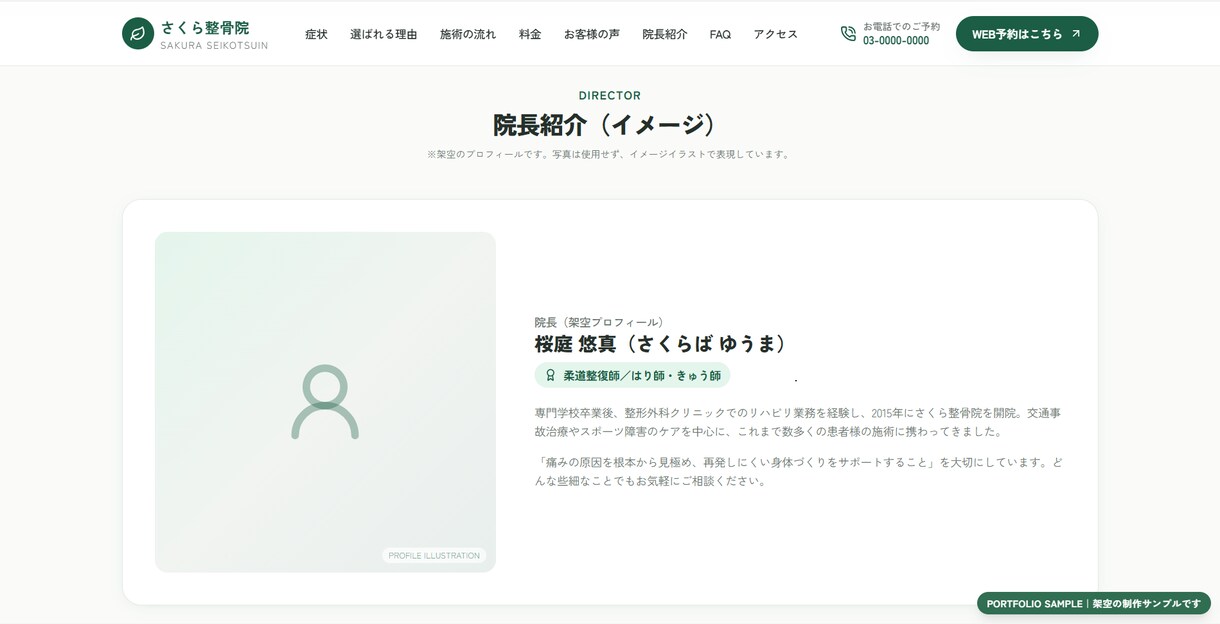Click the 柔道整復師／はり師・きゅう師 badge
Image resolution: width=1220 pixels, height=624 pixels.
(x=632, y=375)
